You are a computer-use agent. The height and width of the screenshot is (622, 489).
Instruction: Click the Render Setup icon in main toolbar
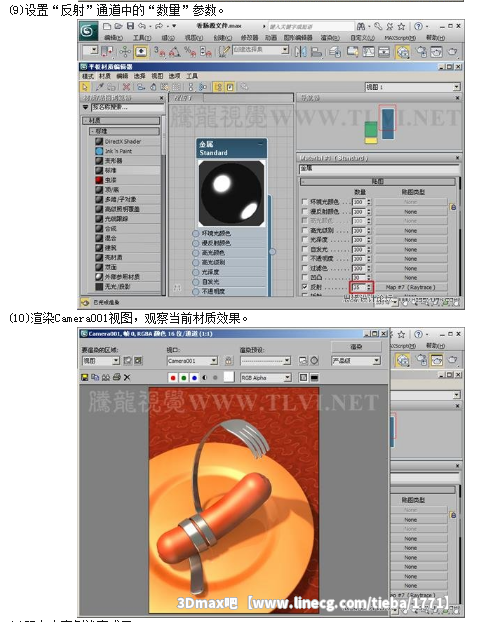point(421,52)
